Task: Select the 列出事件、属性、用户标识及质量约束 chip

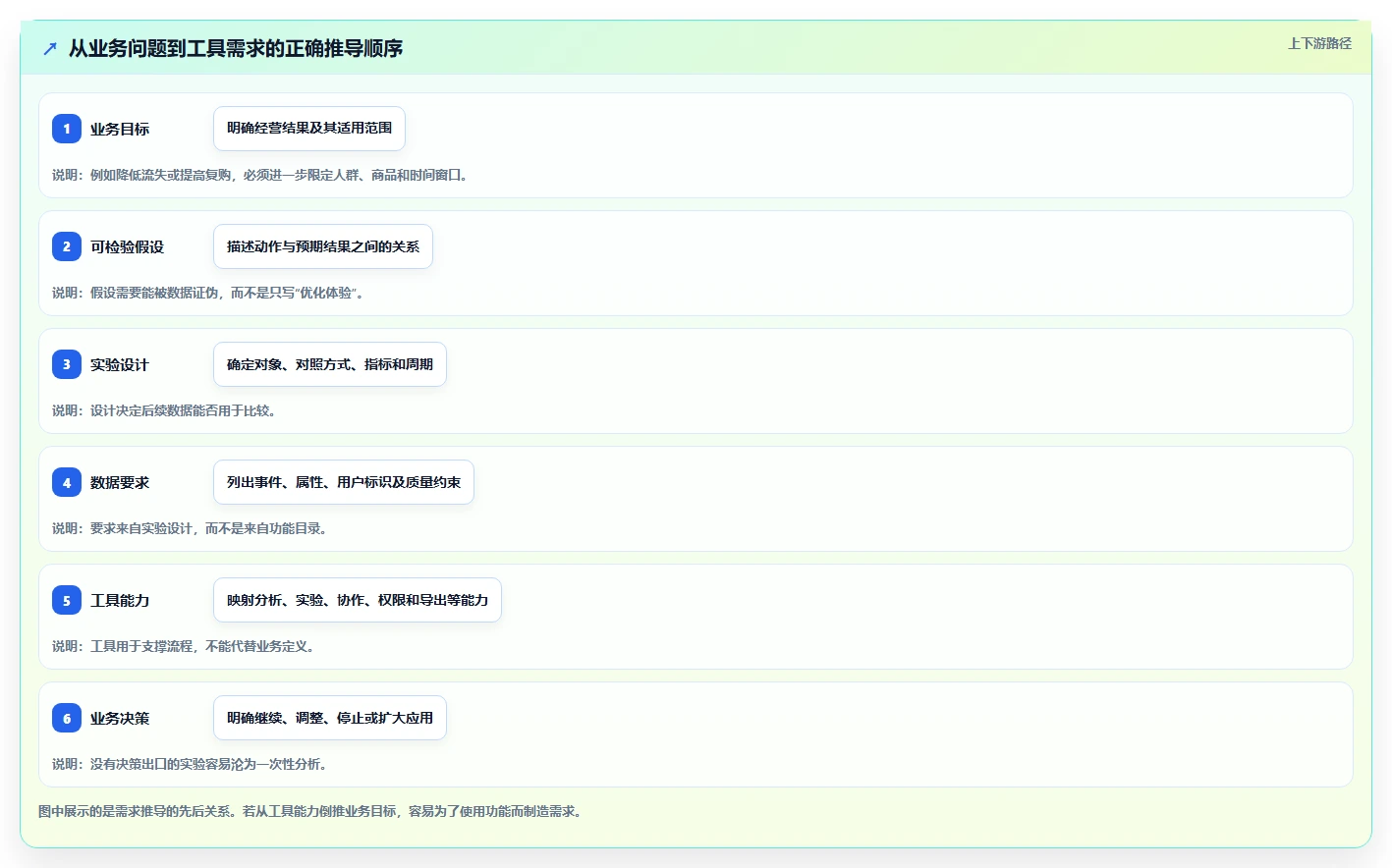Action: click(x=344, y=482)
